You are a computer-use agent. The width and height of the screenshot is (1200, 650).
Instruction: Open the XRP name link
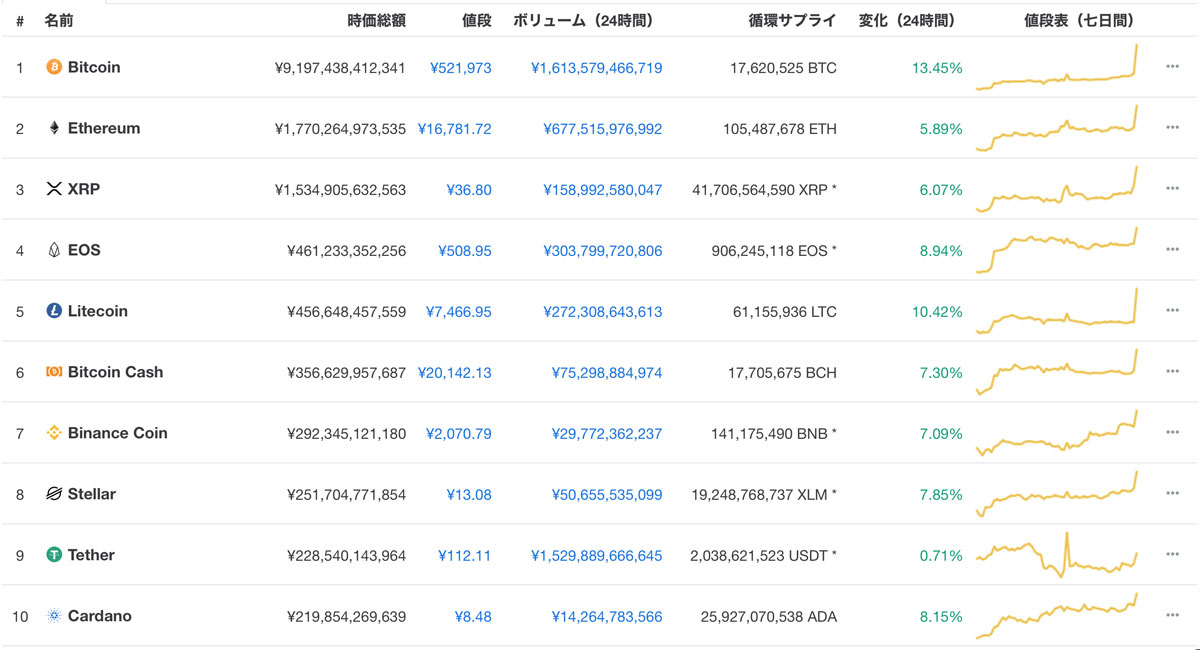pyautogui.click(x=84, y=189)
